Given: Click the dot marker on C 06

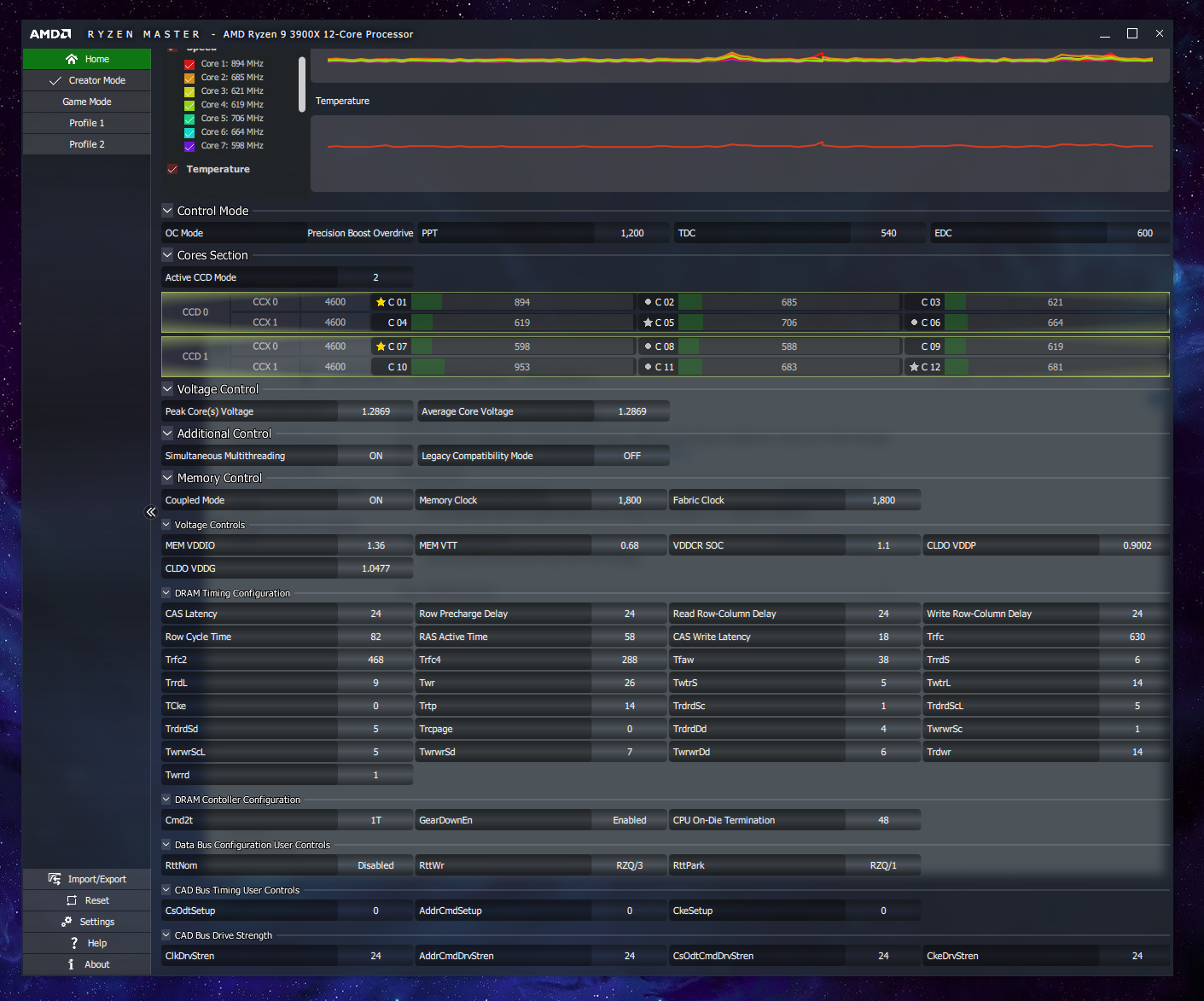Looking at the screenshot, I should pyautogui.click(x=914, y=323).
